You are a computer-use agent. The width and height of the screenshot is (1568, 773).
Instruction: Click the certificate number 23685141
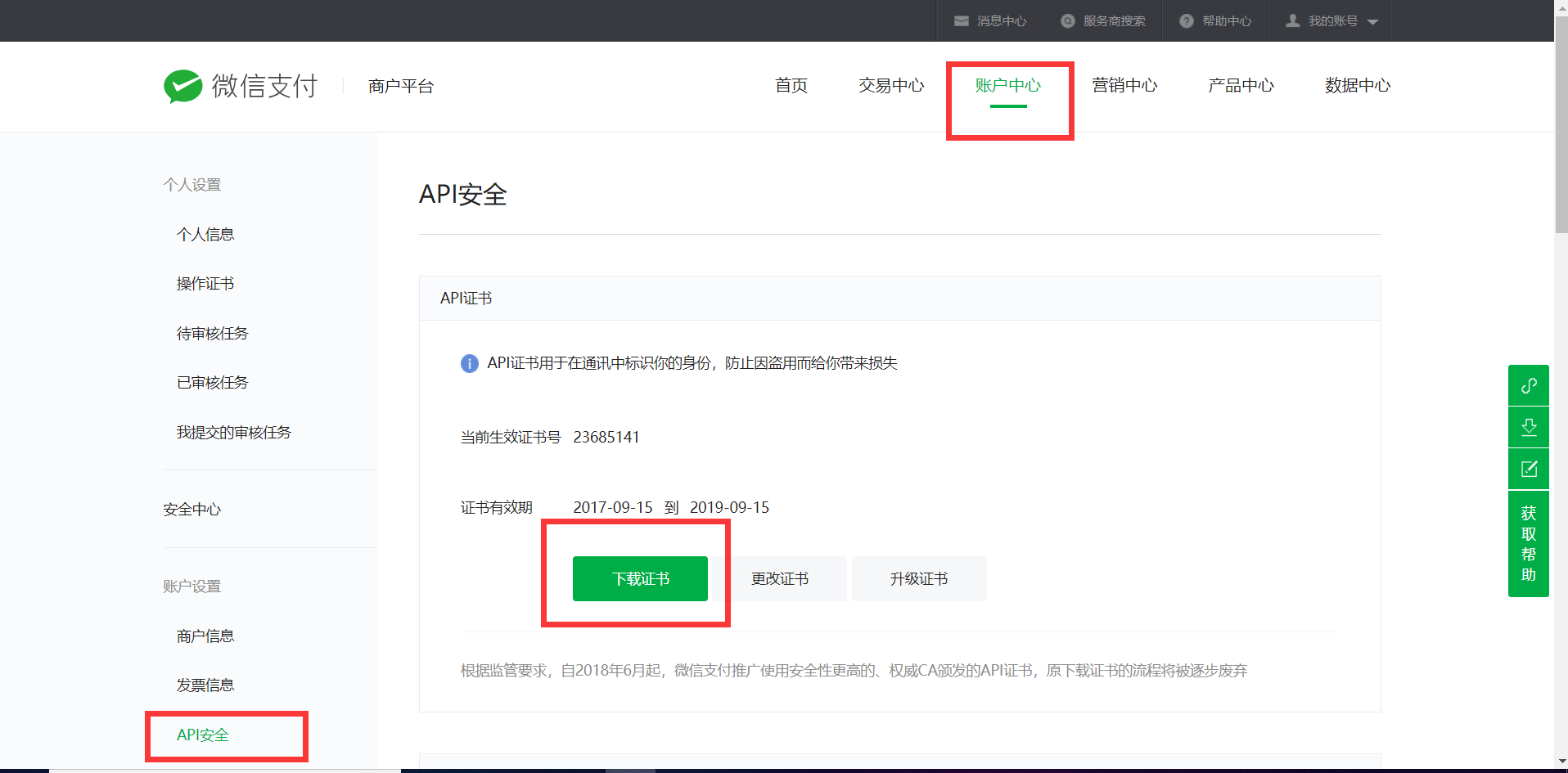tap(606, 437)
